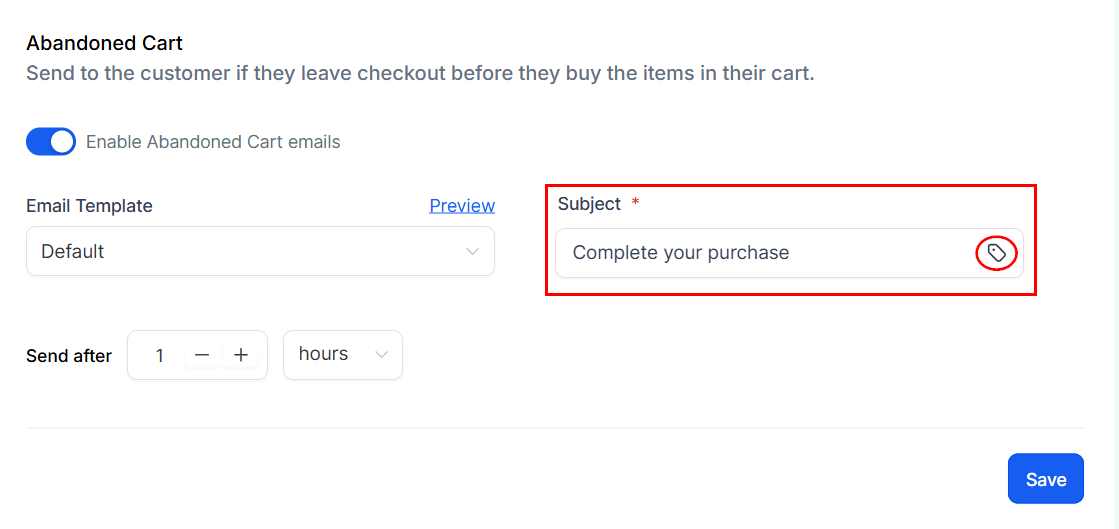Decrease Send after value with minus icon
Screen dimensions: 1119x529
pos(203,355)
